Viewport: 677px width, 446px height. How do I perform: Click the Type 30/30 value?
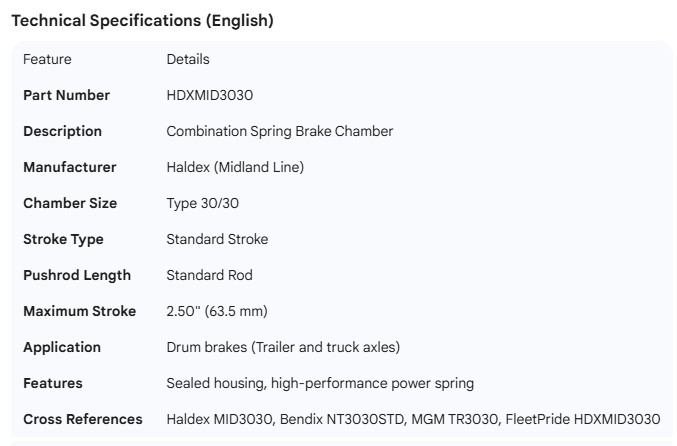pyautogui.click(x=202, y=203)
